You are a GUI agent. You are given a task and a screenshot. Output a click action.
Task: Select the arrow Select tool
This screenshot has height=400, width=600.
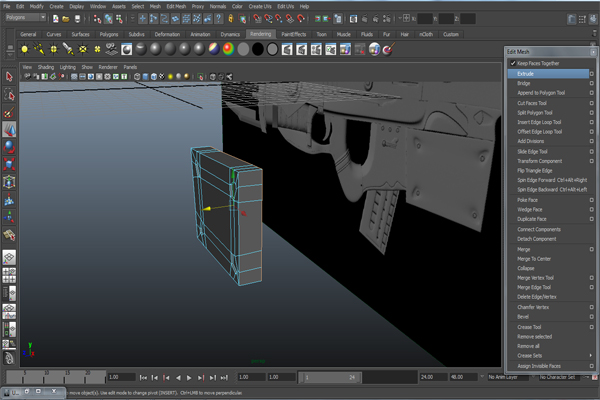[x=9, y=77]
